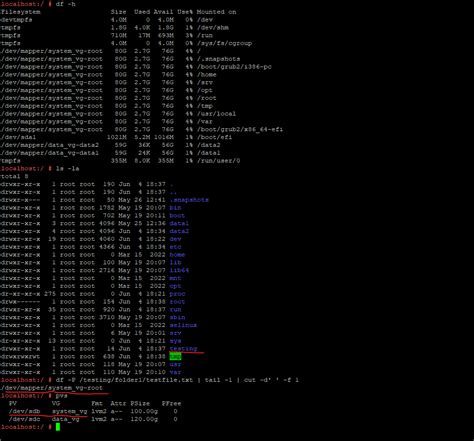Click the "710M" size value

[119, 36]
